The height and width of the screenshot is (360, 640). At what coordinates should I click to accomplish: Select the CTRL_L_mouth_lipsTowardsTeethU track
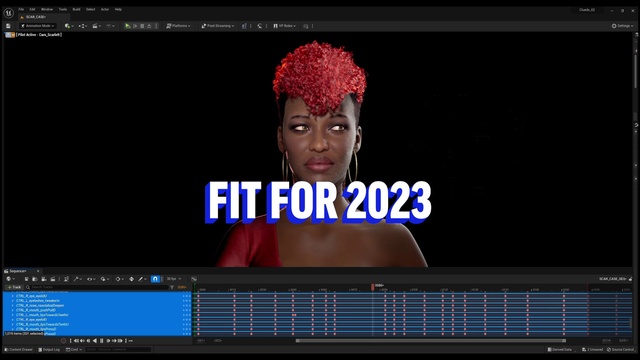coord(42,315)
